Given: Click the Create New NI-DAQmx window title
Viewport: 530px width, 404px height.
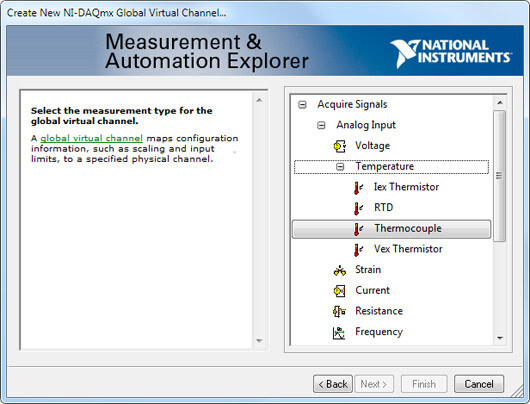Looking at the screenshot, I should click(x=116, y=13).
